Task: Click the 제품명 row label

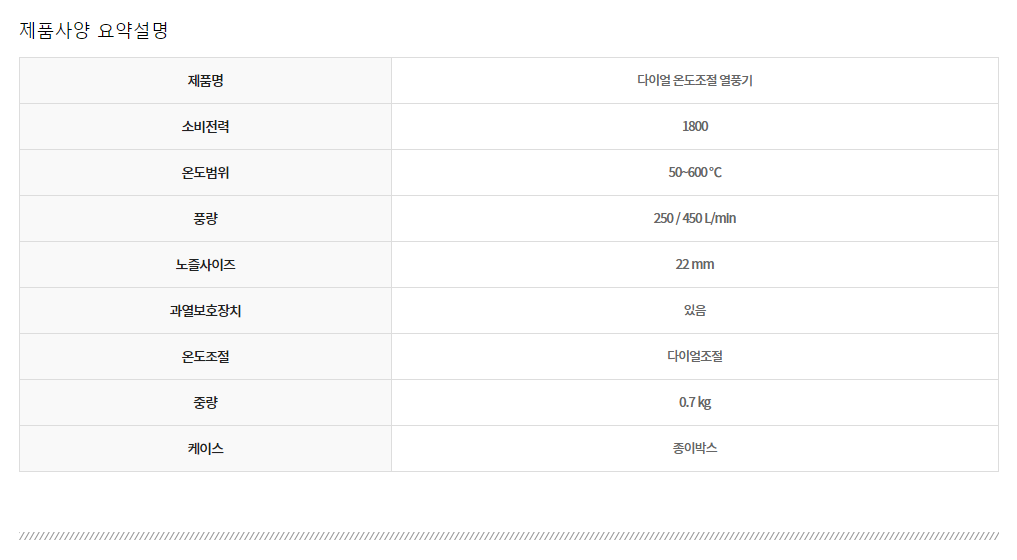Action: (205, 81)
